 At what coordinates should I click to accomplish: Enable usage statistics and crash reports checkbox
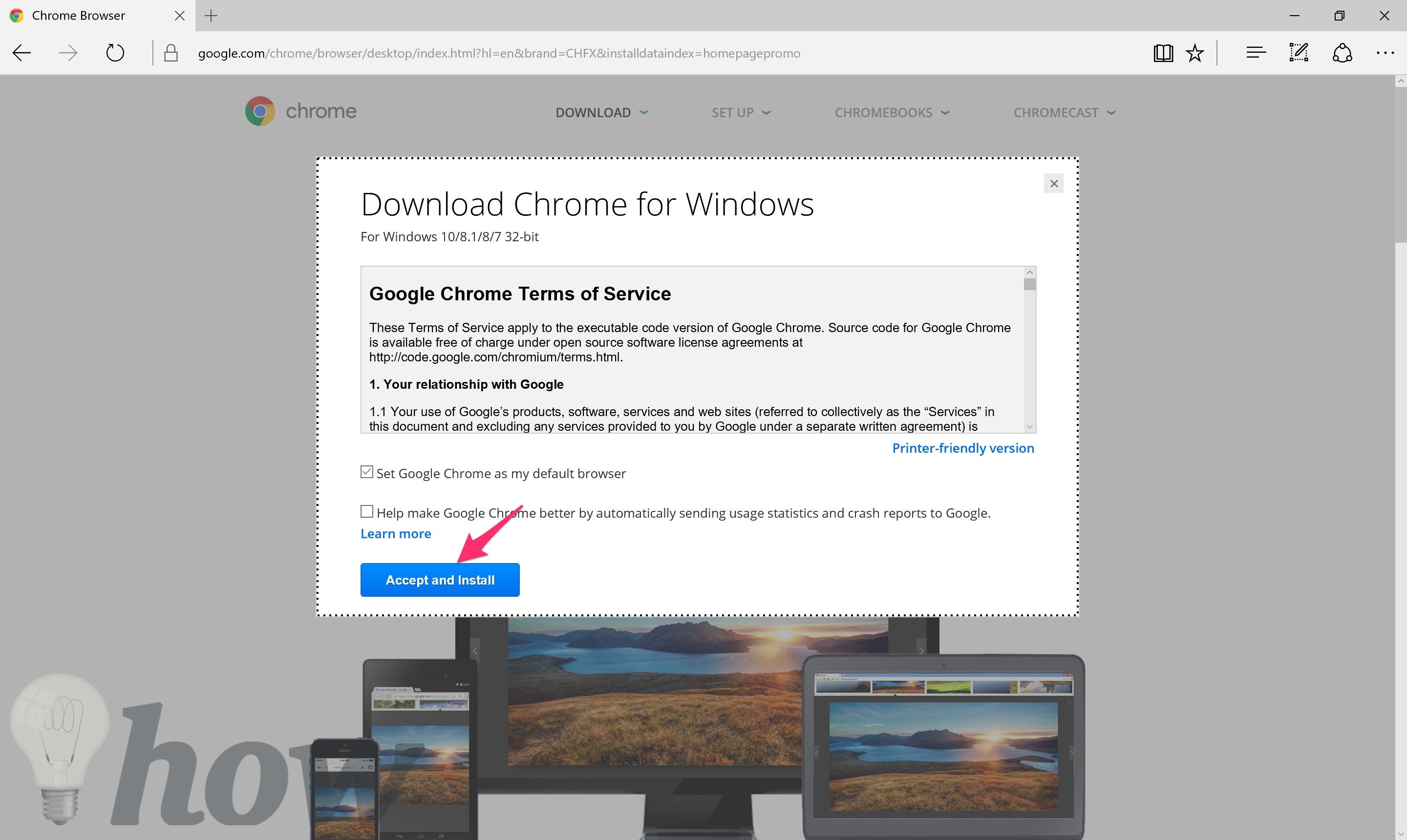tap(367, 511)
